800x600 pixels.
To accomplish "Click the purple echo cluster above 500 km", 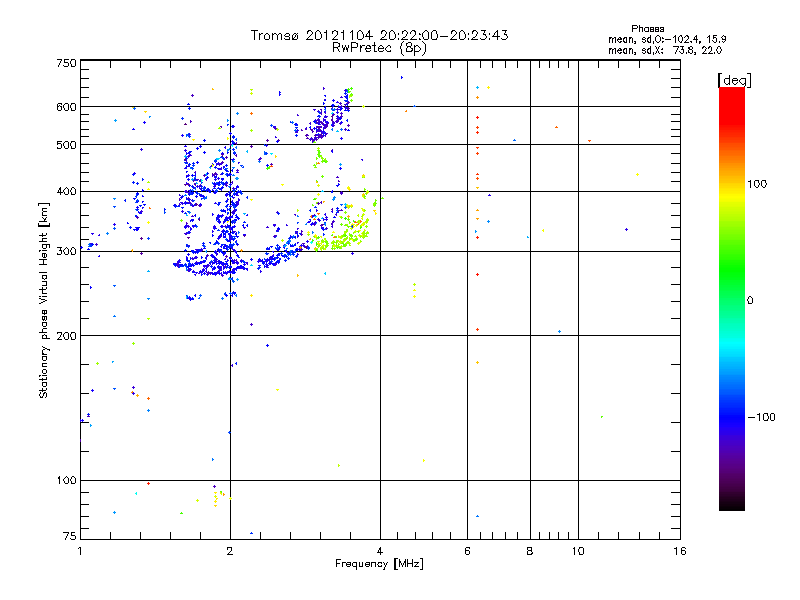I will [327, 117].
